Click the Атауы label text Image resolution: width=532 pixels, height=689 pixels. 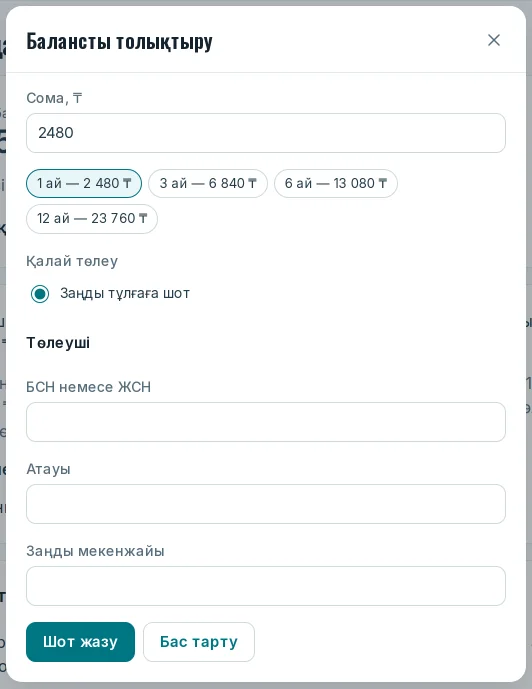pyautogui.click(x=48, y=469)
